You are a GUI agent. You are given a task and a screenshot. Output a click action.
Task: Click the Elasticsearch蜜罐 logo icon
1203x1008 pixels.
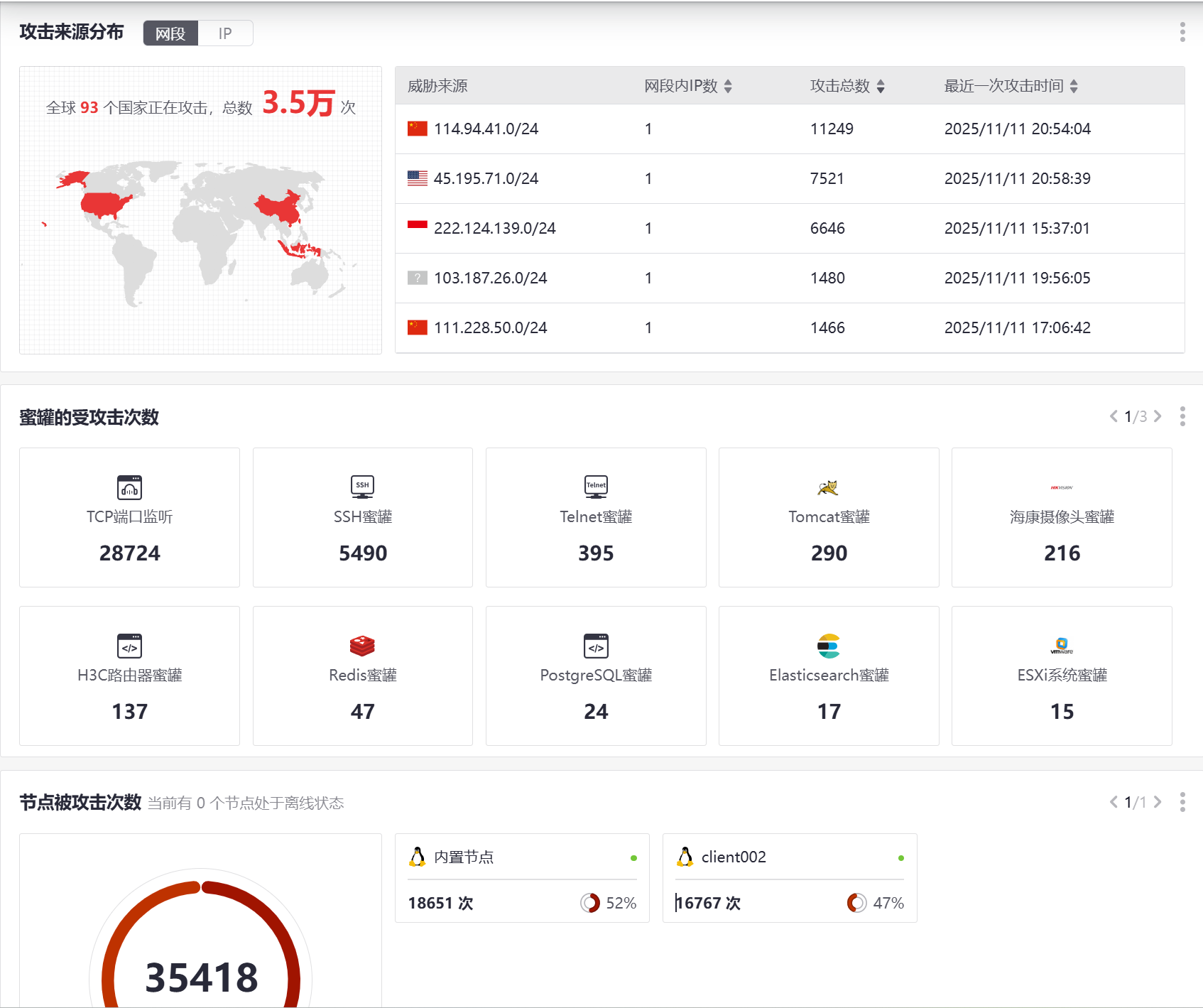(828, 646)
